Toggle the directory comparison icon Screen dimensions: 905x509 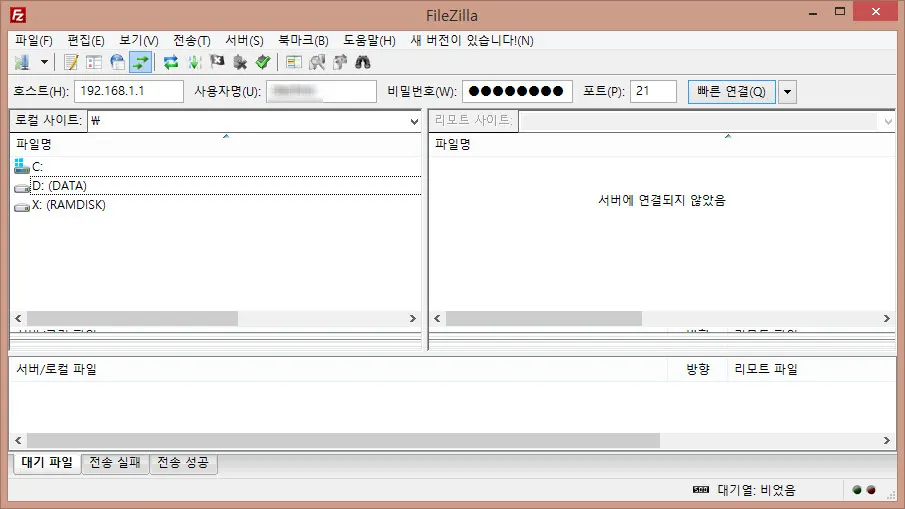tap(317, 62)
